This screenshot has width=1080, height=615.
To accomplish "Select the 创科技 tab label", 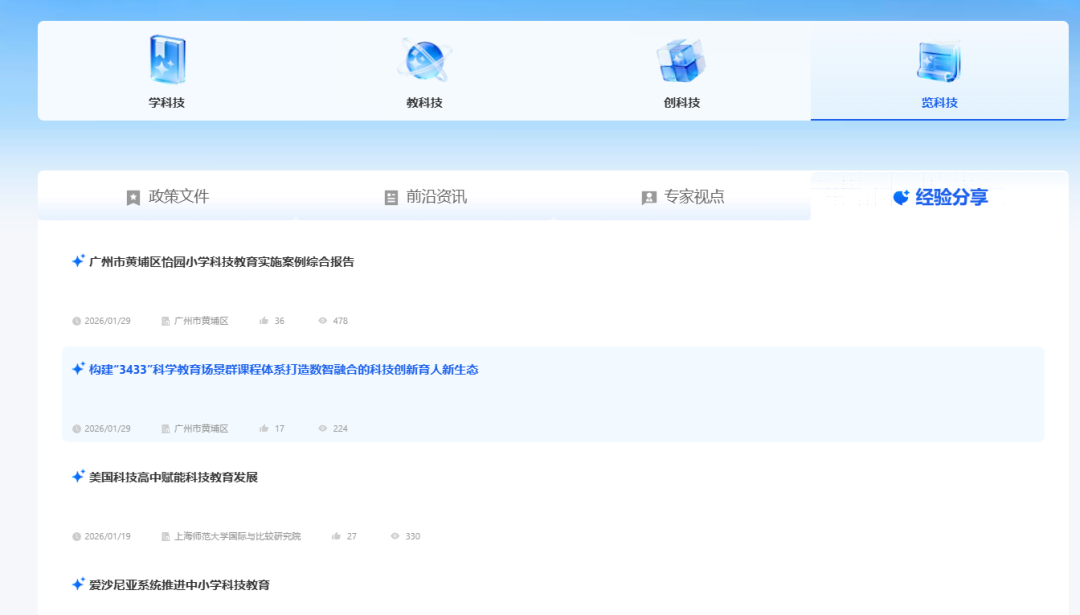I will tap(682, 103).
